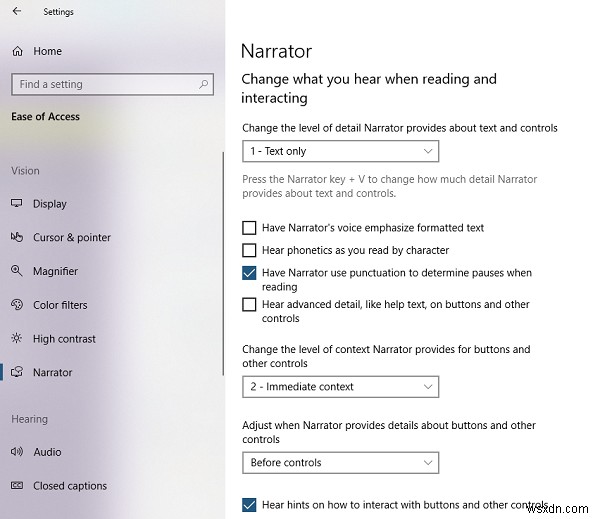This screenshot has height=519, width=600.
Task: Select the Narrator sidebar icon
Action: pos(17,372)
